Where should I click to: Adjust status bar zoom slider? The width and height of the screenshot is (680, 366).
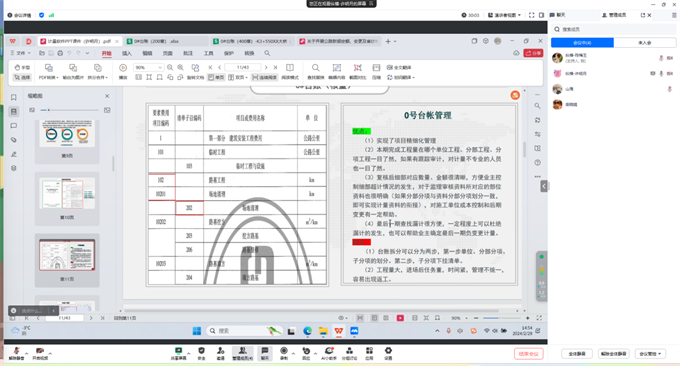[502, 318]
